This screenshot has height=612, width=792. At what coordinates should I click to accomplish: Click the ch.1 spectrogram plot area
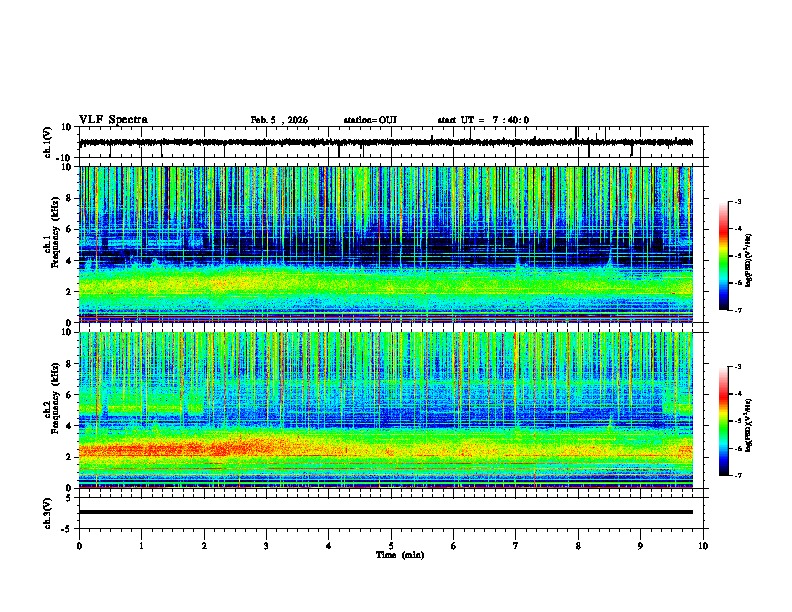pyautogui.click(x=386, y=244)
